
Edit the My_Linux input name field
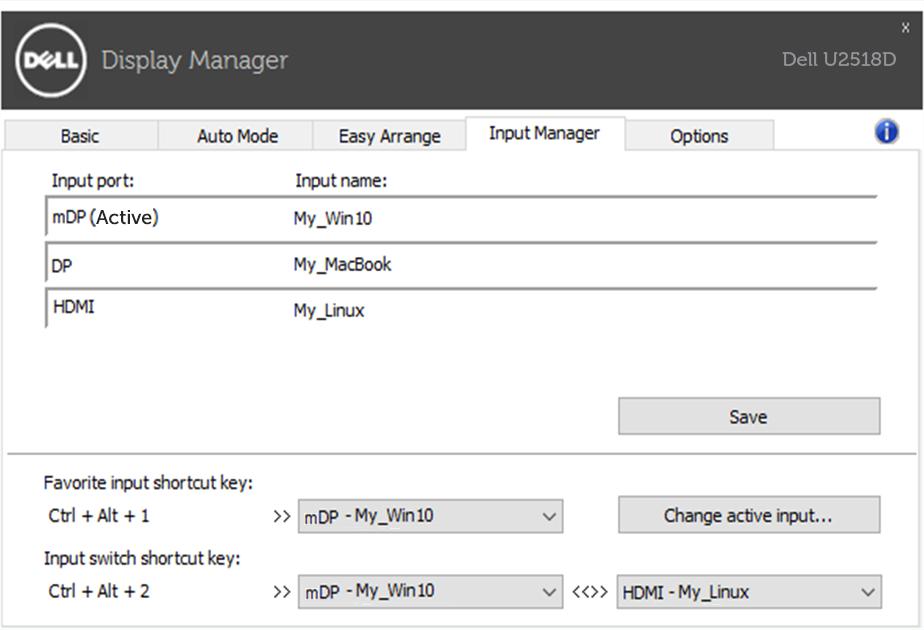point(329,310)
